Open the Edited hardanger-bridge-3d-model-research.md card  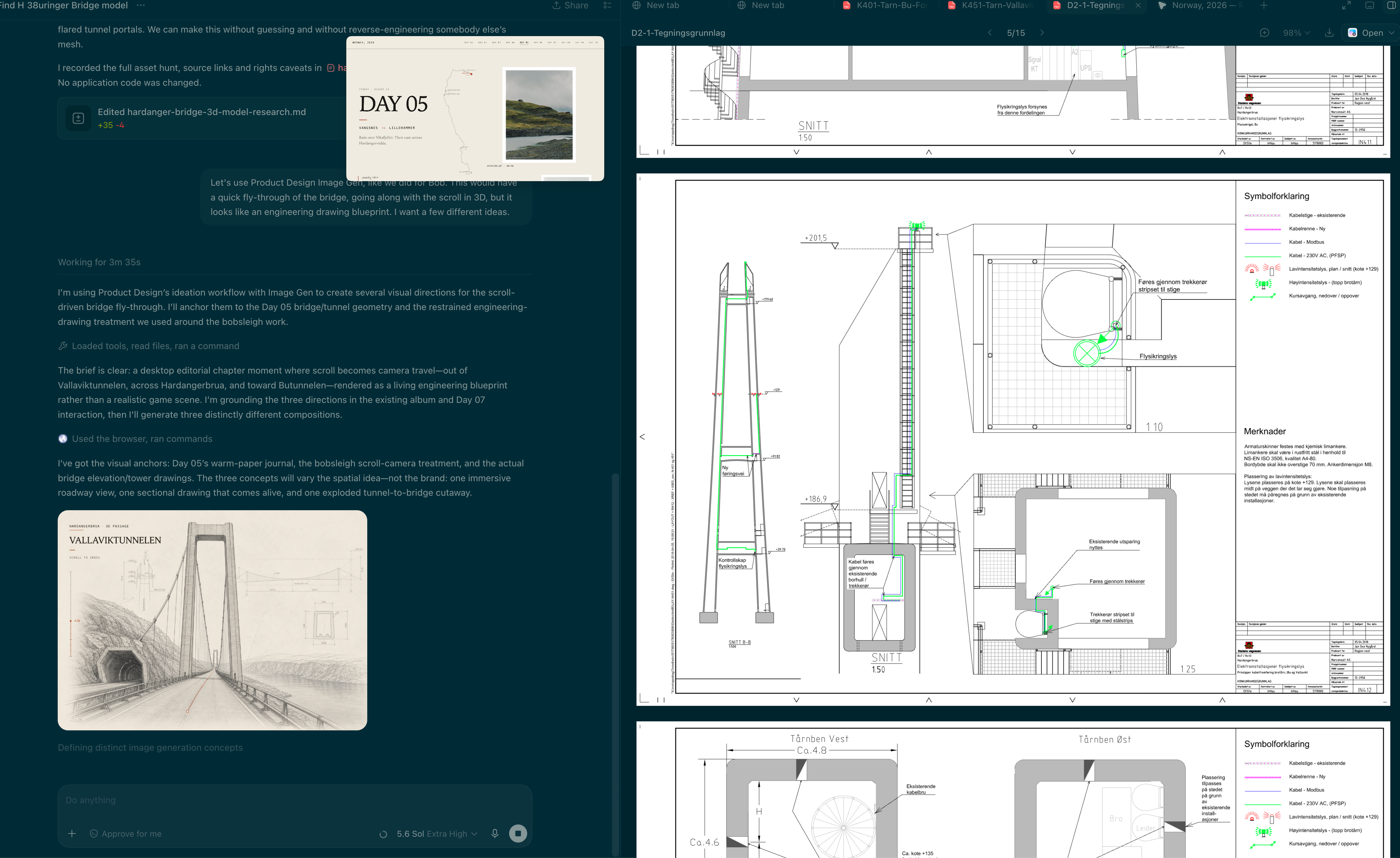point(202,118)
